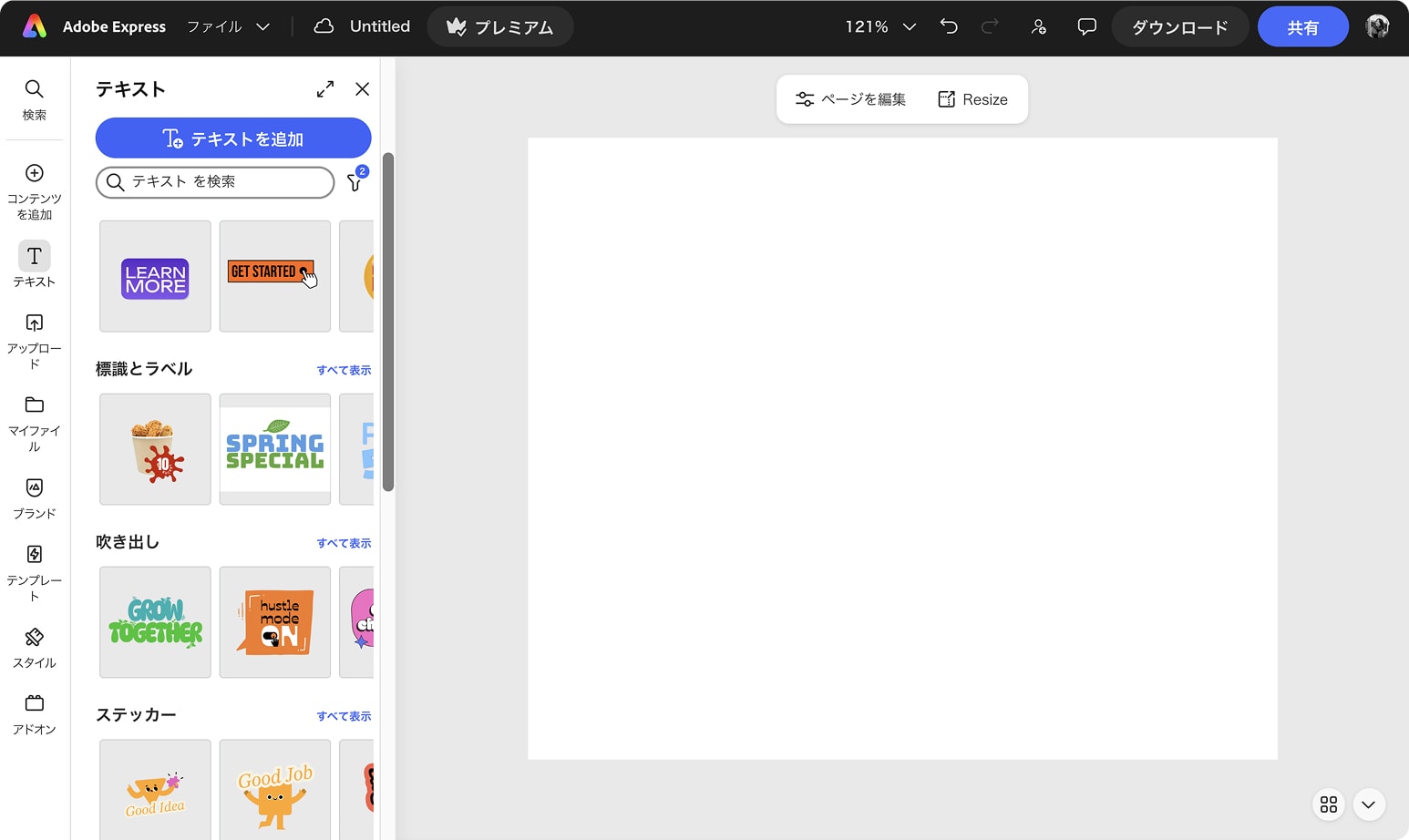Select the Good Idea sticker thumbnail
Screen dimensions: 1409x840
pyautogui.click(x=155, y=790)
